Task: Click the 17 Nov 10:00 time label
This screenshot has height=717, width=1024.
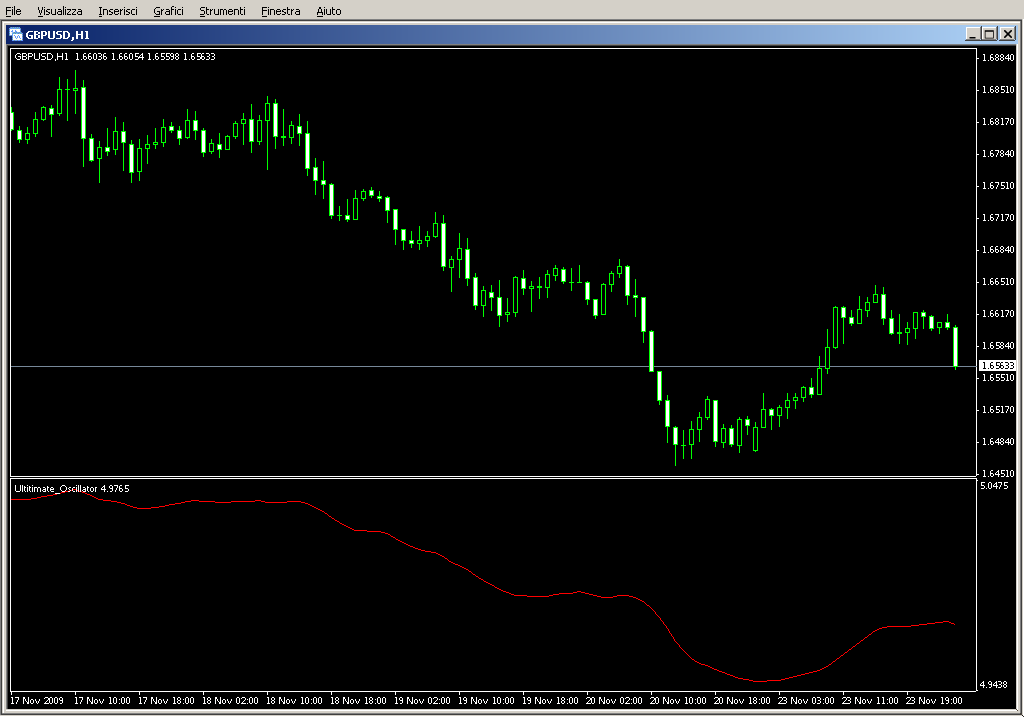Action: 102,701
